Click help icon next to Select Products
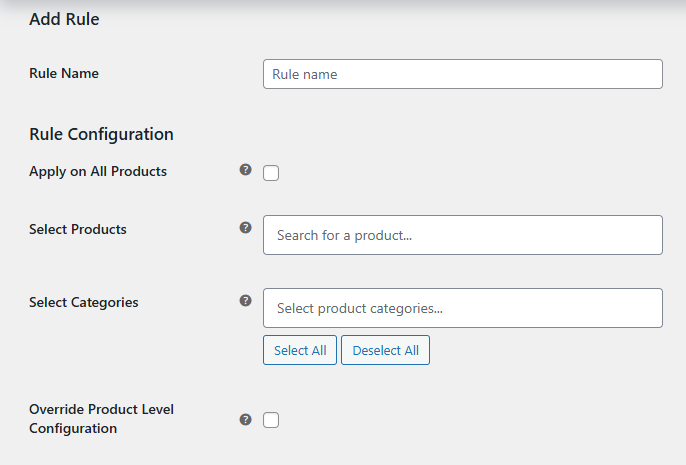Viewport: 686px width, 465px height. 245,228
